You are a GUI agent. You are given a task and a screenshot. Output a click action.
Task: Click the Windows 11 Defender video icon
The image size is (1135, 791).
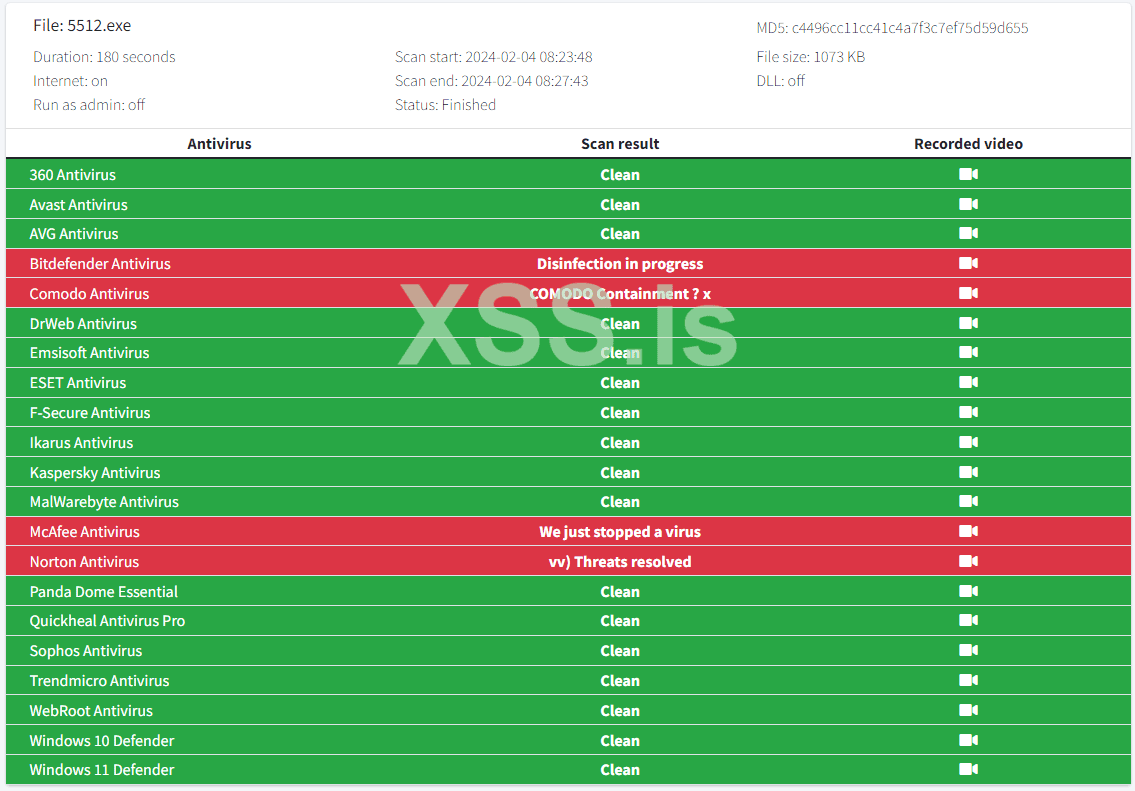coord(968,769)
